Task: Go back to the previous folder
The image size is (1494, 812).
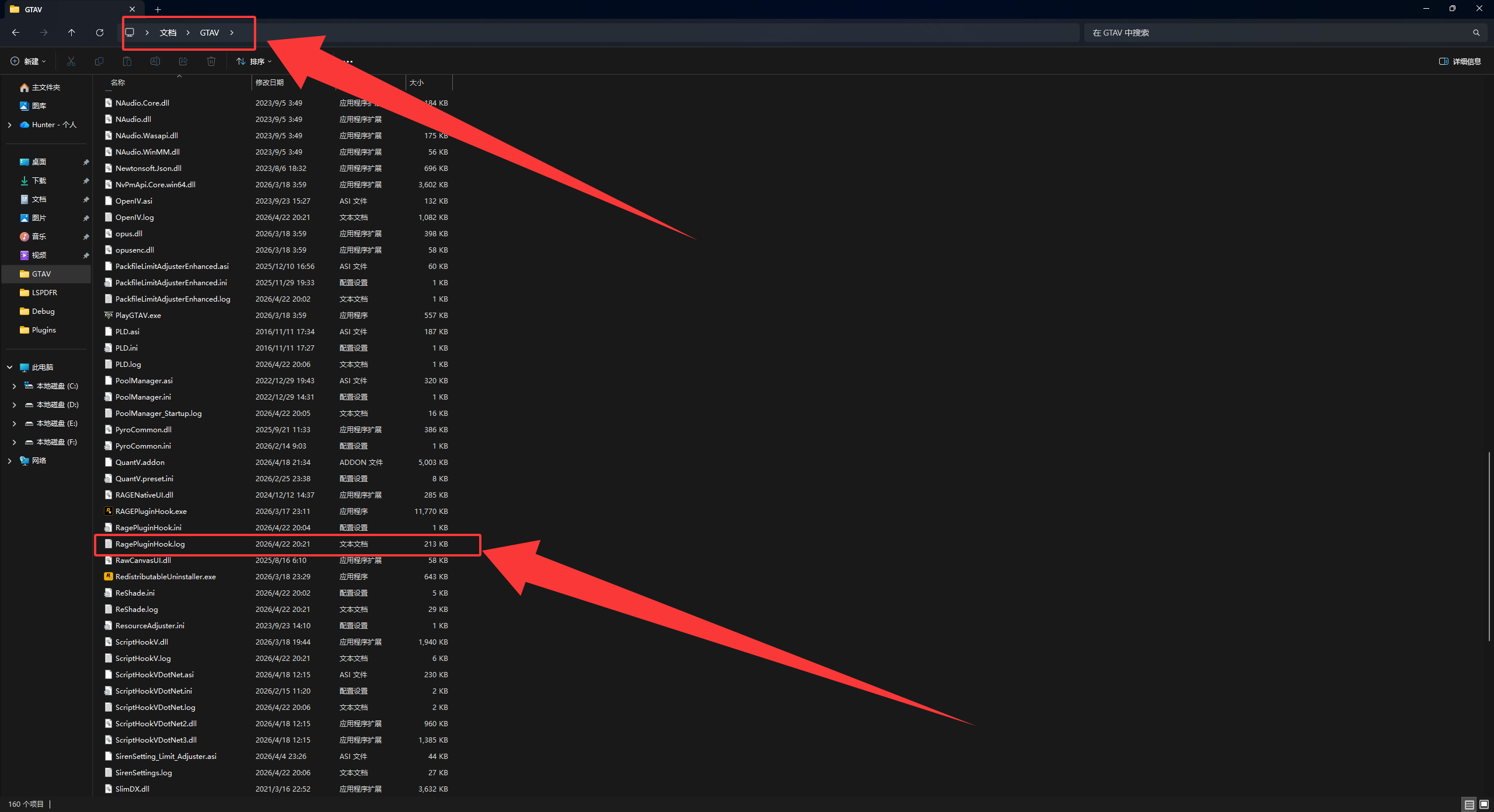Action: tap(16, 33)
